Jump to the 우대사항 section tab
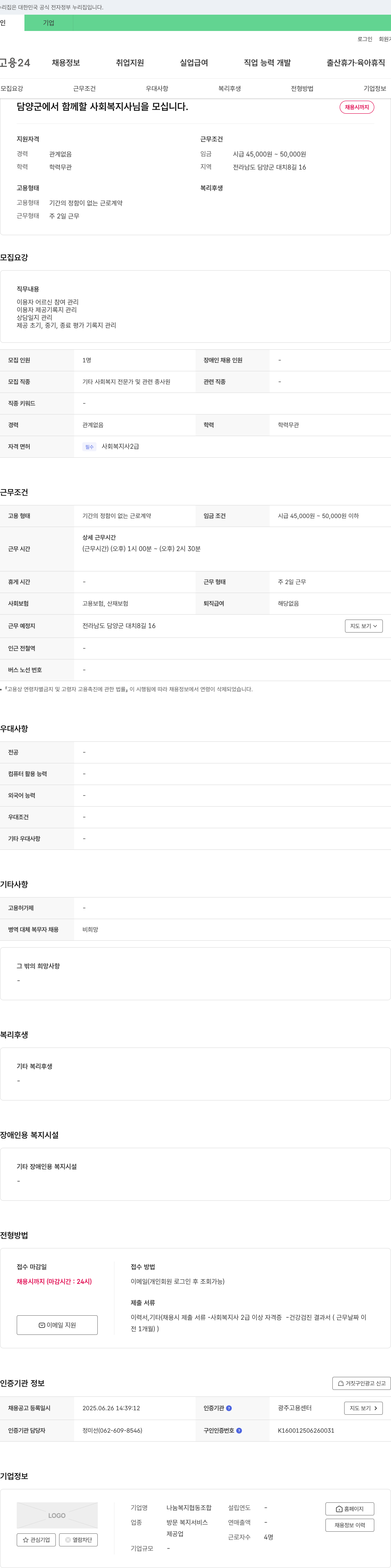Screen dimensions: 391x1568 point(157,89)
